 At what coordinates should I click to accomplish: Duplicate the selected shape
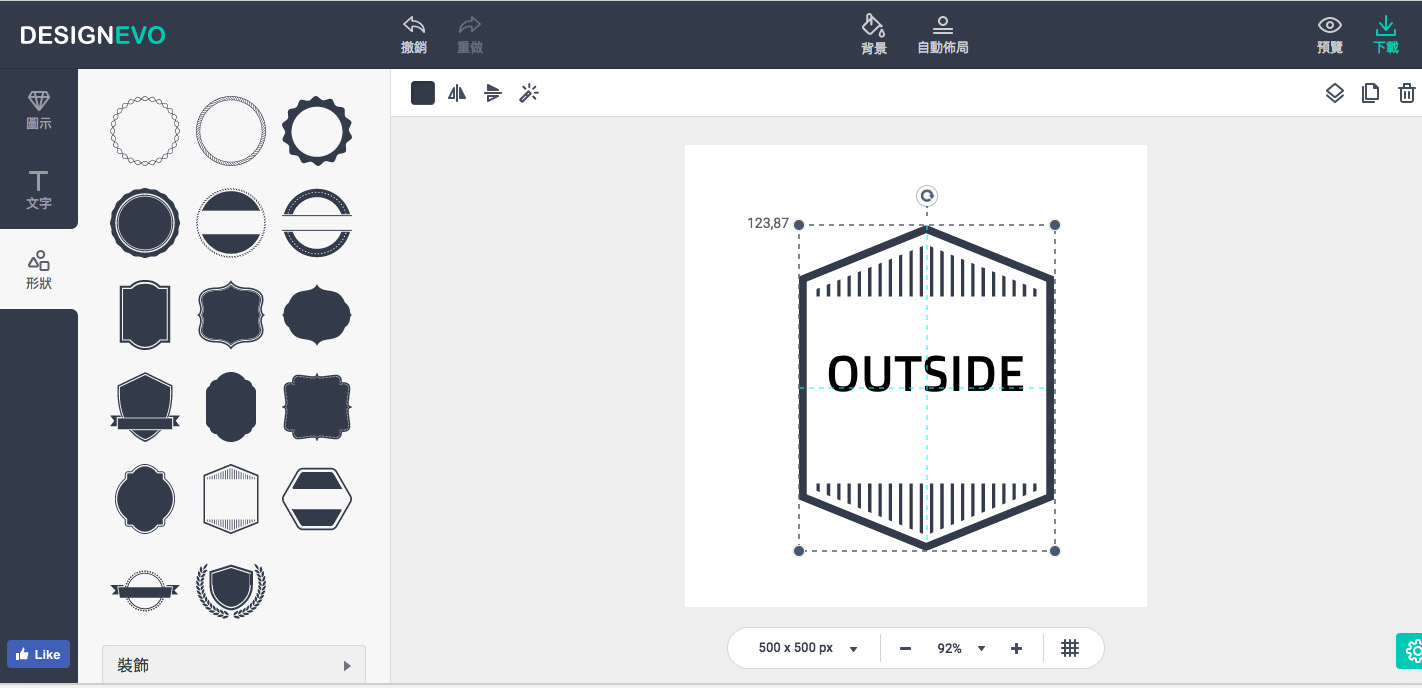click(1370, 93)
